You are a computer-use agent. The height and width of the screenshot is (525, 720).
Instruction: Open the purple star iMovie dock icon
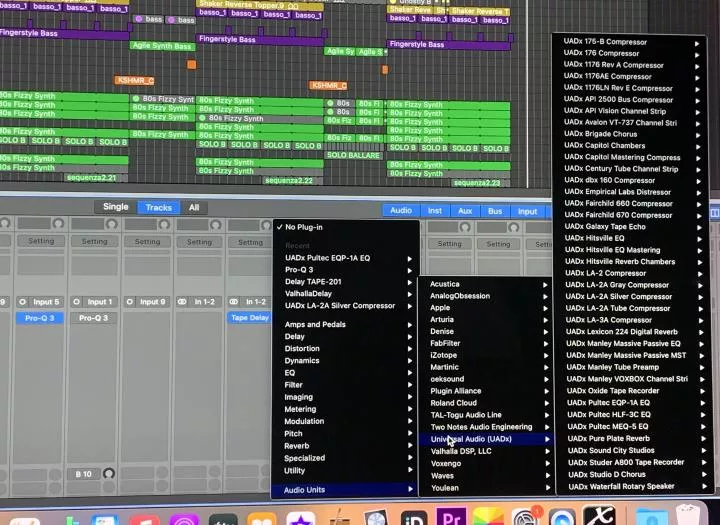point(301,519)
